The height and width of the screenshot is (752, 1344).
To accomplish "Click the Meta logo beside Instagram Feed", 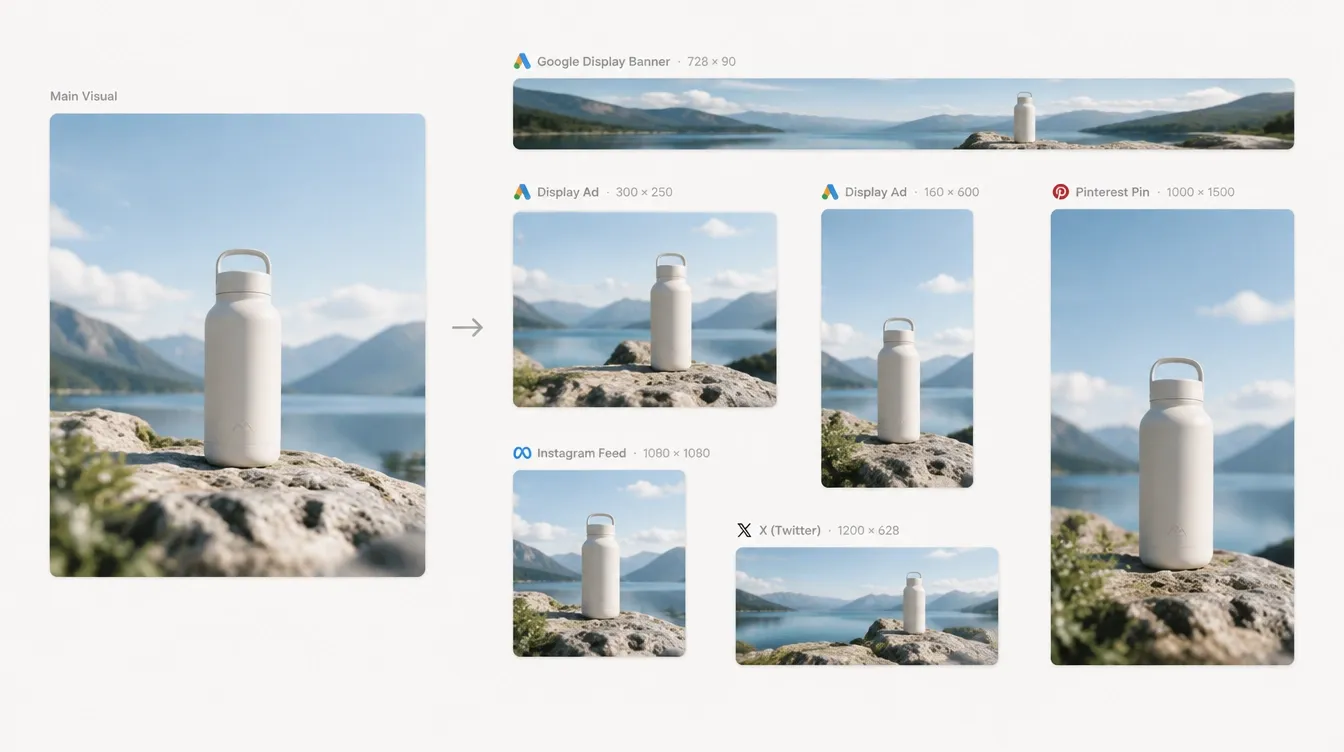I will point(522,453).
